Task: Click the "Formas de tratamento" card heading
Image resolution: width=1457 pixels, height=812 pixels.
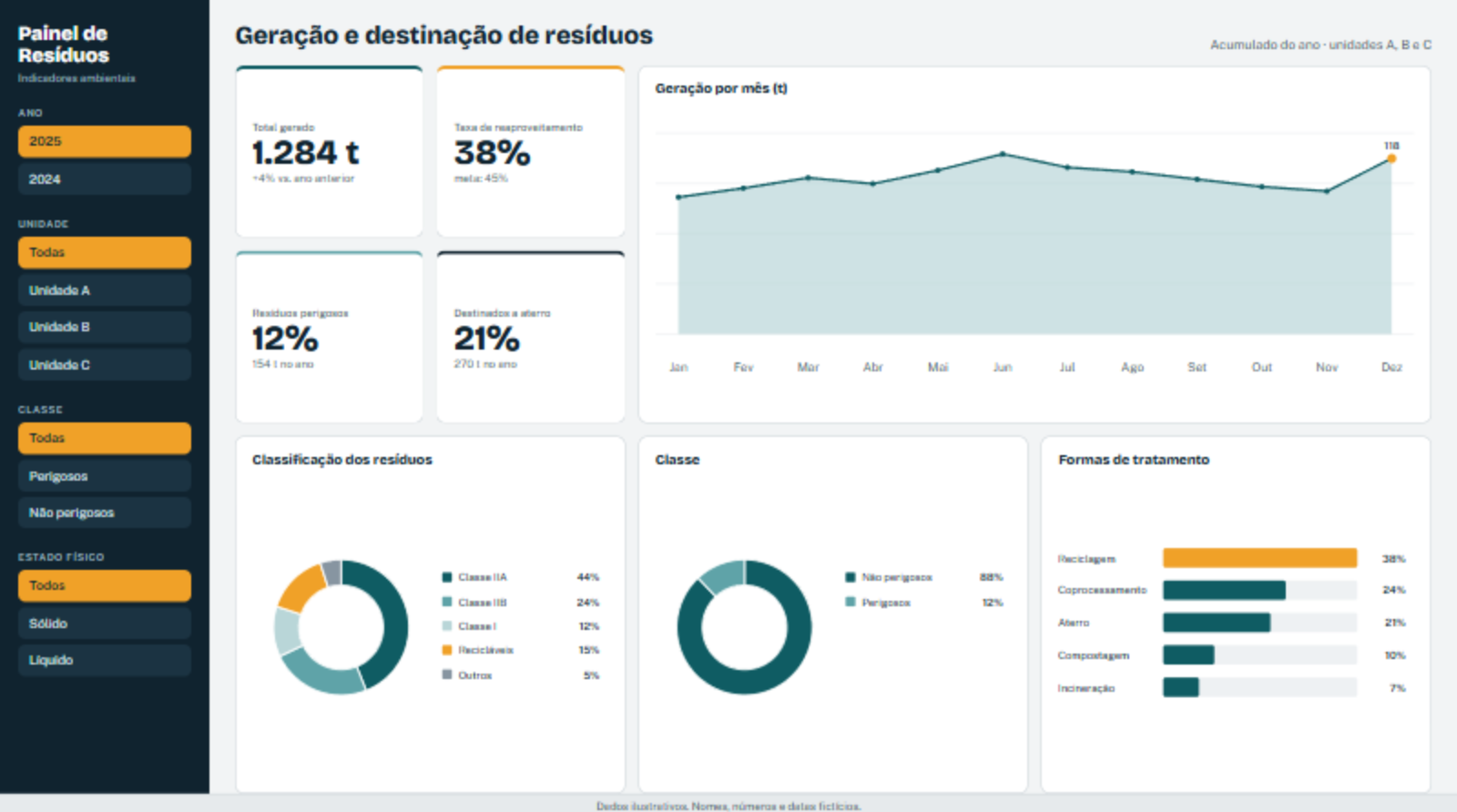Action: 1134,460
